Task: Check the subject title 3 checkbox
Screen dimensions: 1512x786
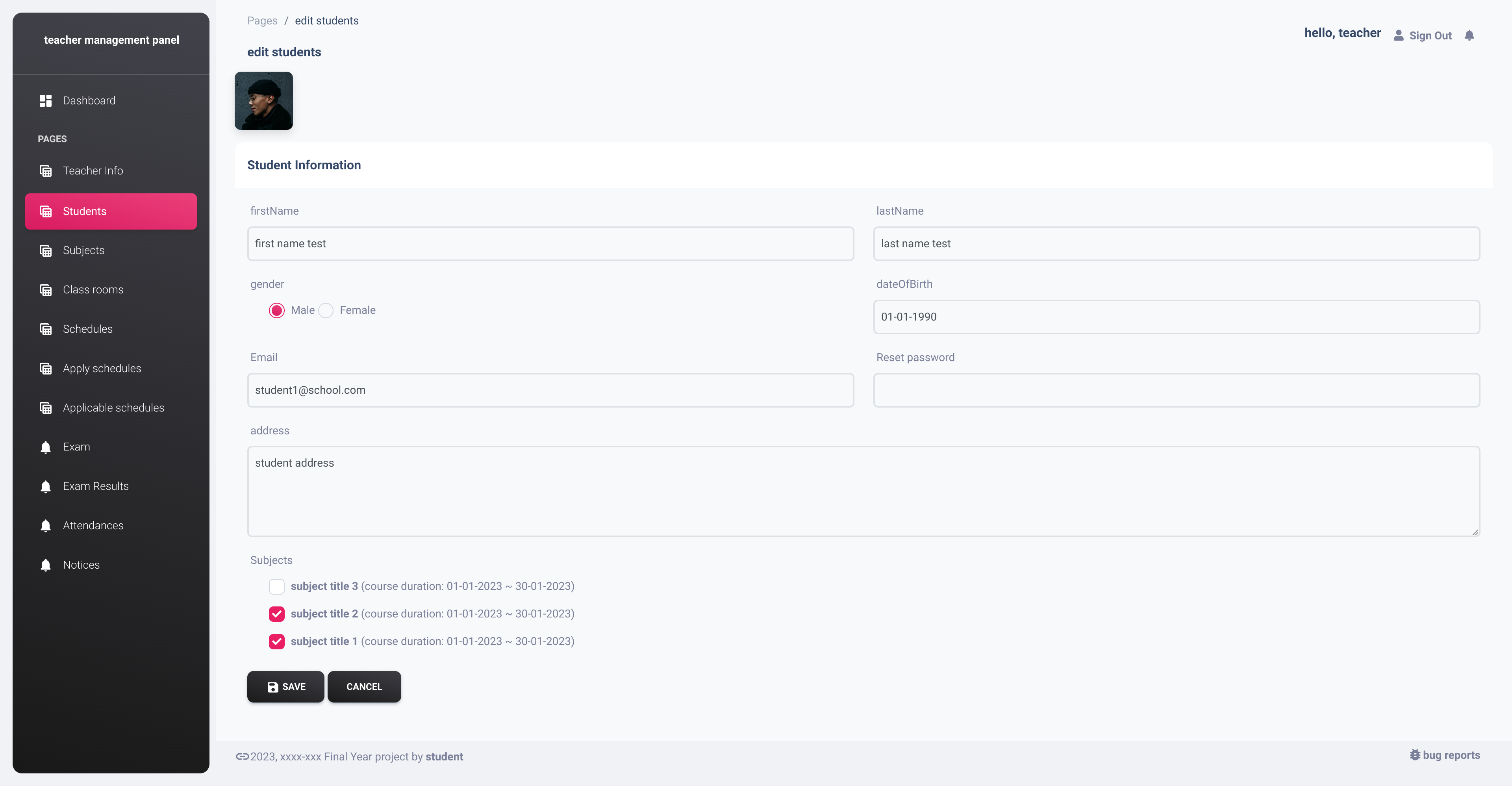Action: 276,586
